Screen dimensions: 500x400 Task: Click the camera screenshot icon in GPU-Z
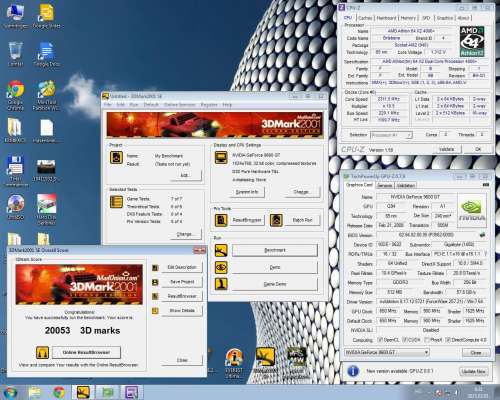click(x=486, y=184)
